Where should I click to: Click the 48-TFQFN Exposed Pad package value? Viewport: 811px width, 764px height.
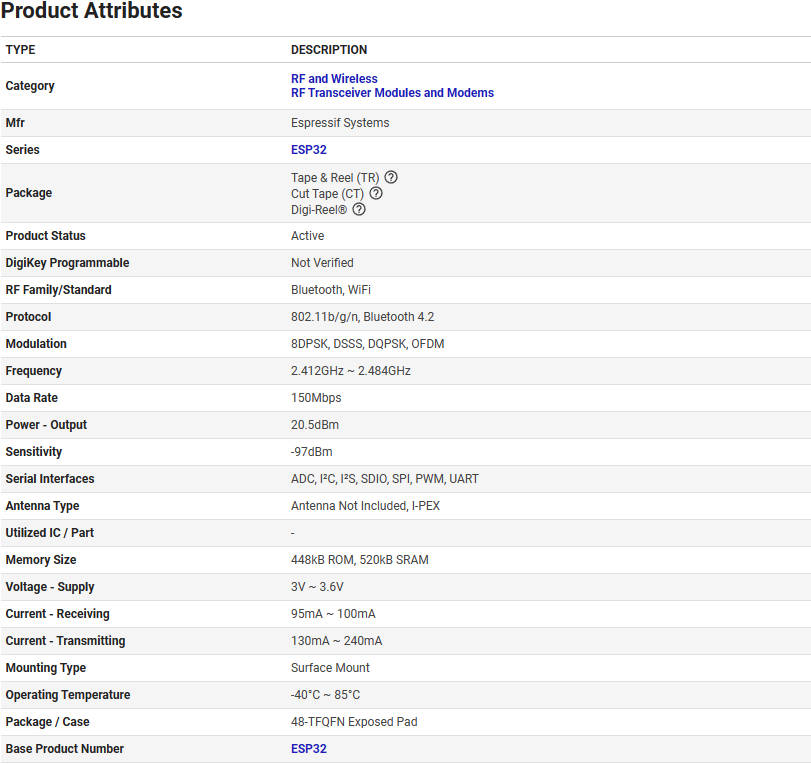(x=354, y=722)
